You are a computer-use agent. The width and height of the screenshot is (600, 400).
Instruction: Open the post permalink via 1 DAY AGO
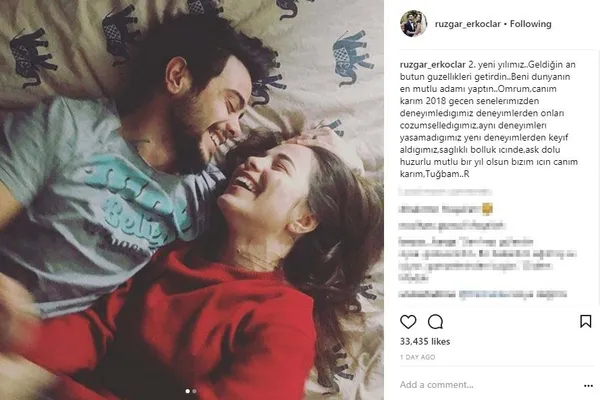[x=417, y=357]
